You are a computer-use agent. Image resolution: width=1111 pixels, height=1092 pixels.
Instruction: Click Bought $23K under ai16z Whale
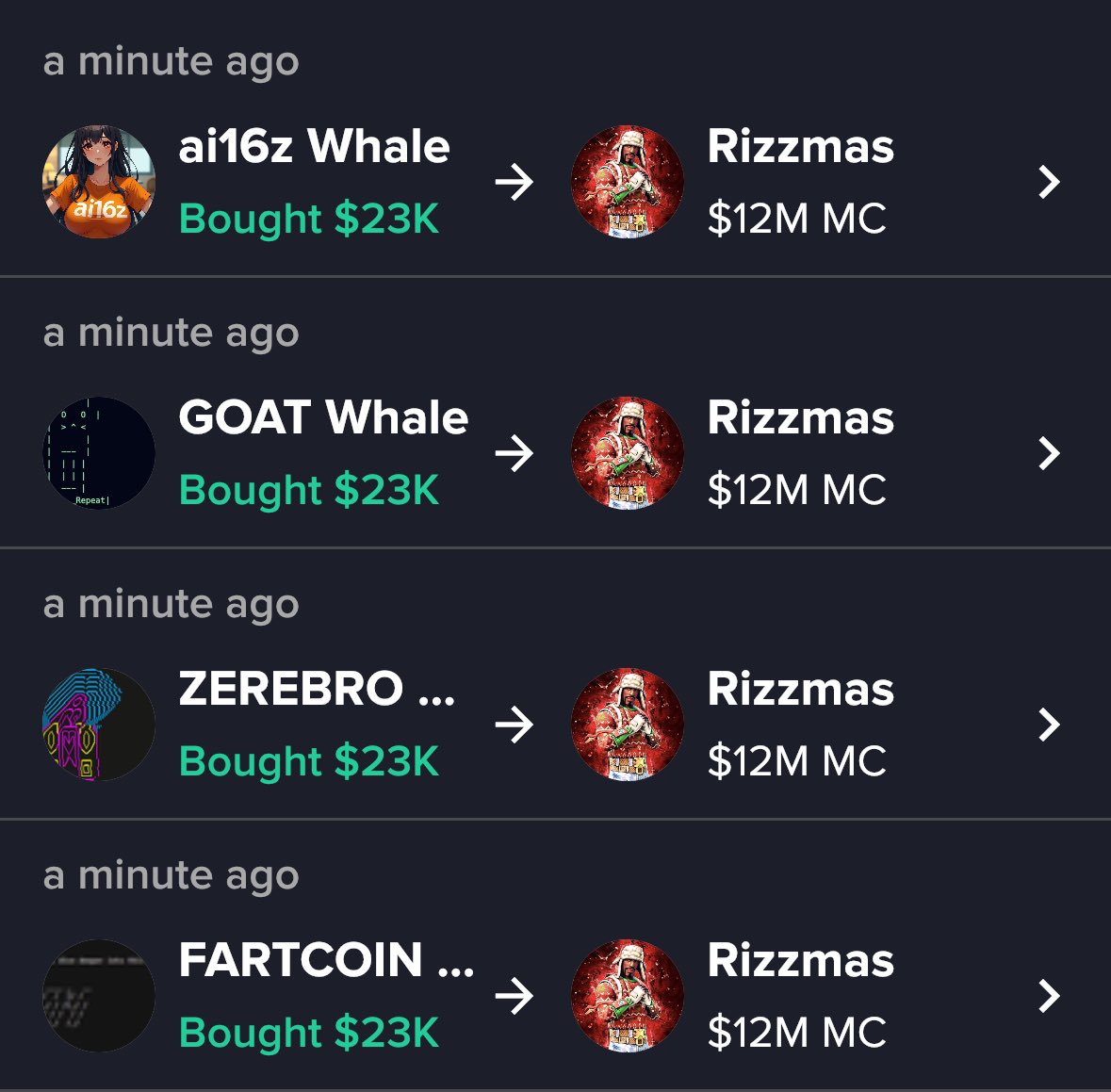coord(309,219)
